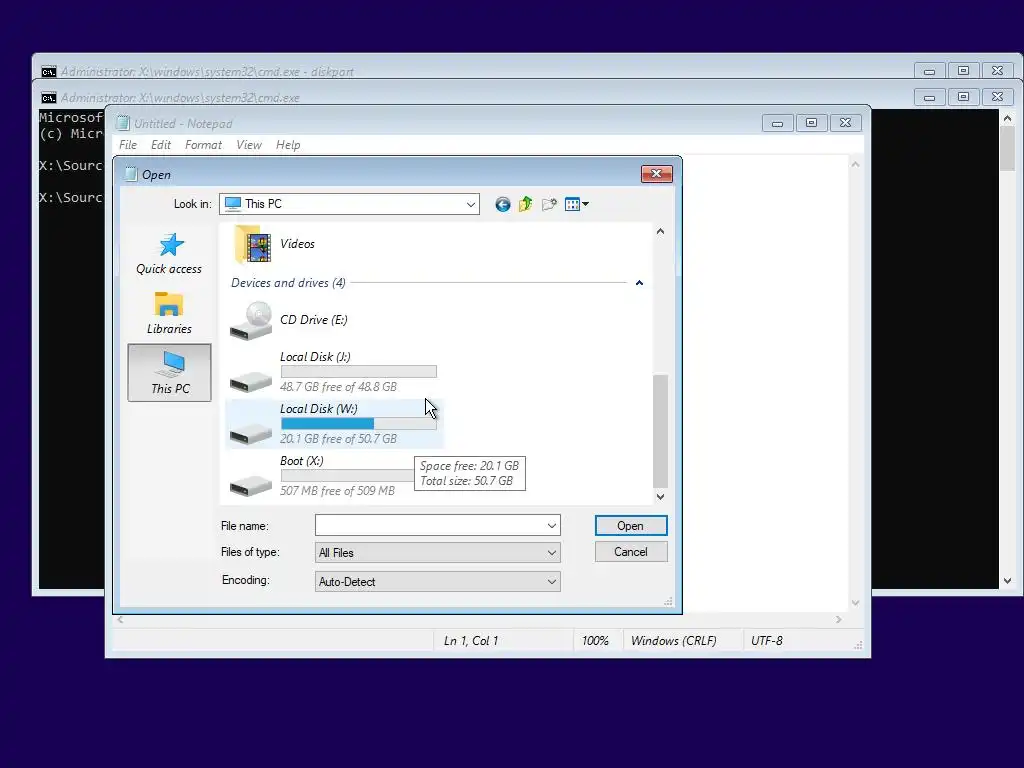Click the 'CD Drive (E:)' label
The height and width of the screenshot is (768, 1024).
313,320
